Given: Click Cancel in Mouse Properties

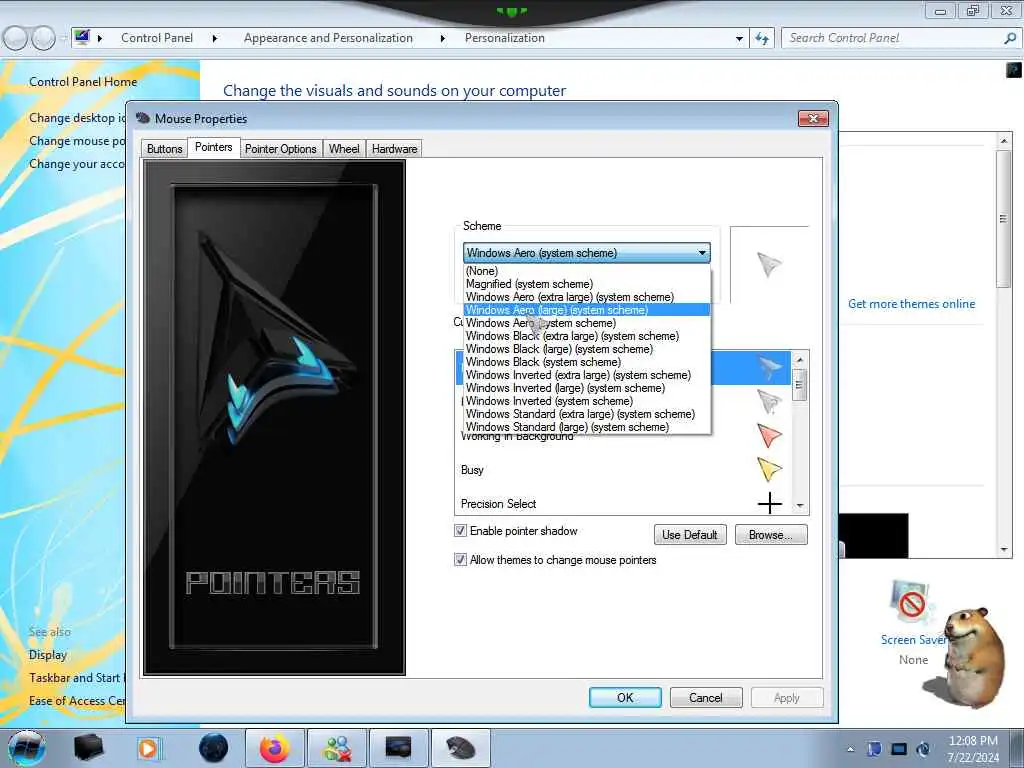Looking at the screenshot, I should point(706,697).
